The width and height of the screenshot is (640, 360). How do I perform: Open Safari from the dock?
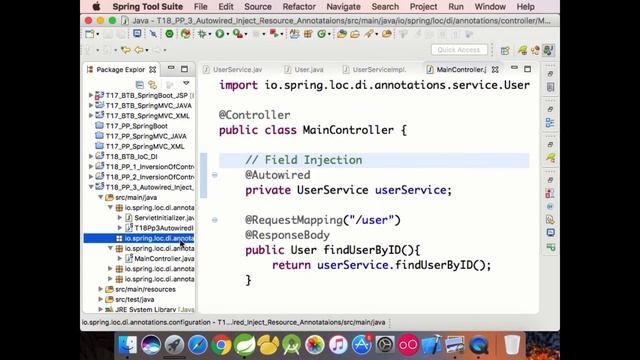198,345
